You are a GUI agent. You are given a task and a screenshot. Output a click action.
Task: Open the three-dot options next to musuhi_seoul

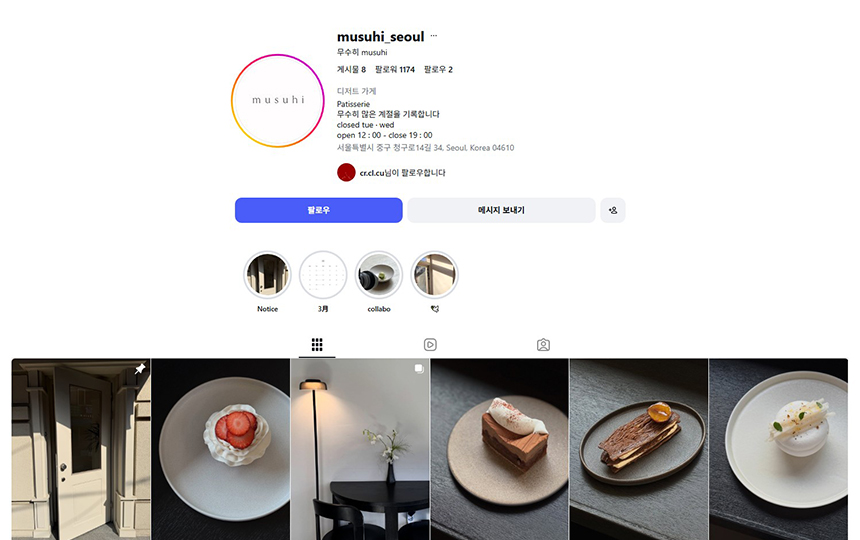point(433,36)
